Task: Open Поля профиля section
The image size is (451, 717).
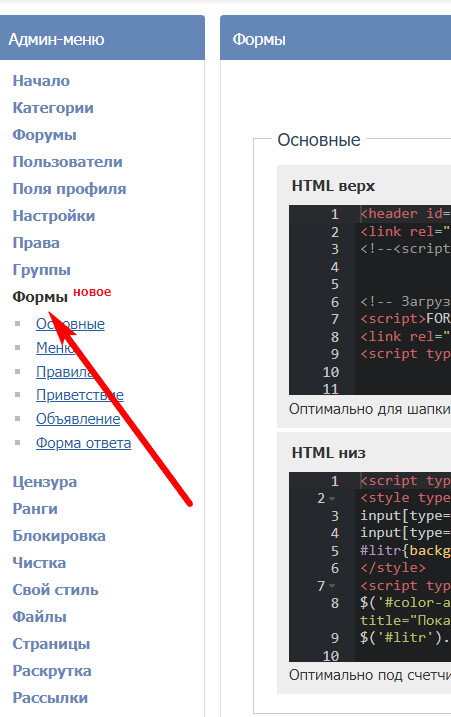Action: pos(70,189)
